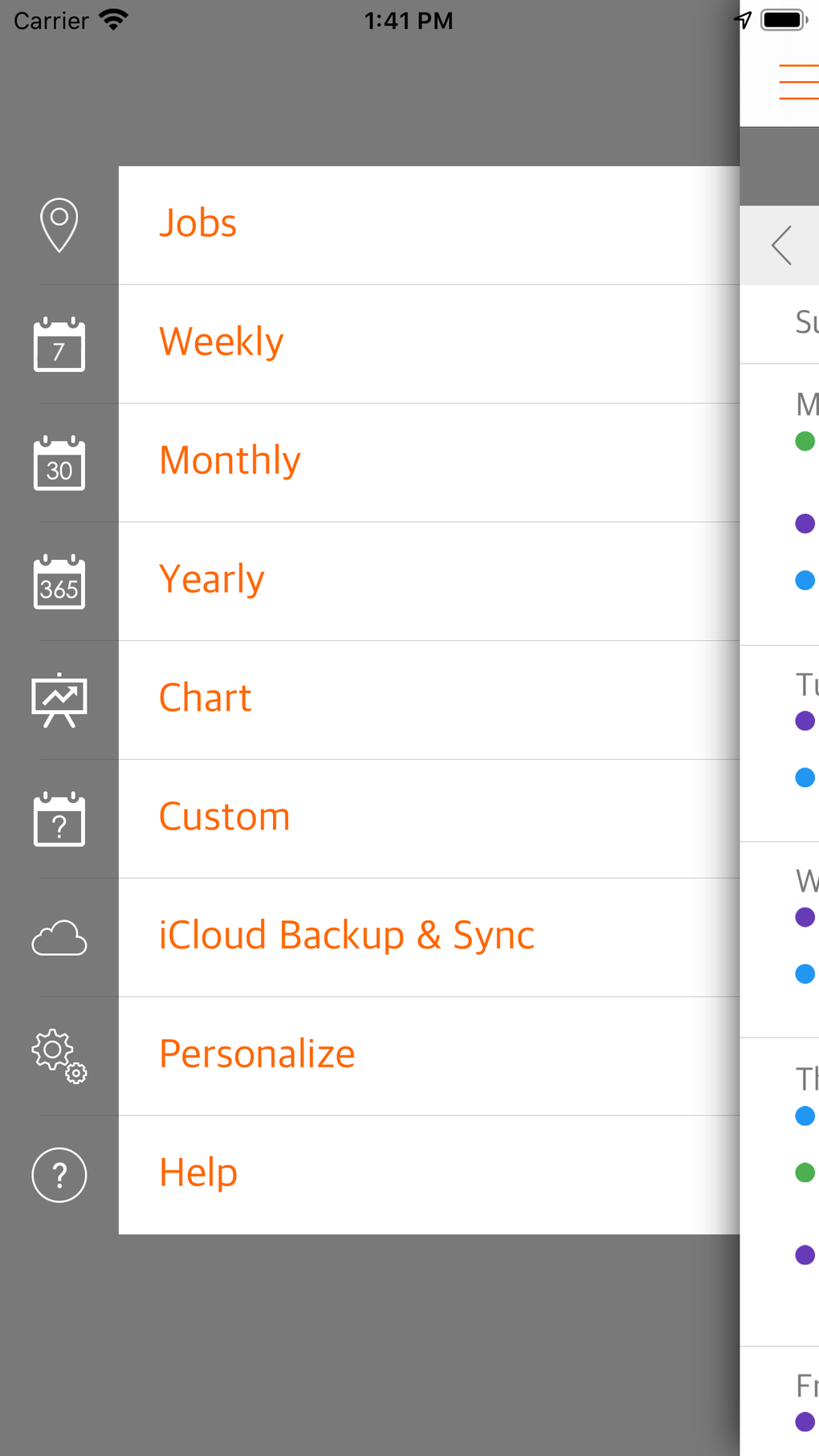Open the Monthly view
819x1456 pixels.
[429, 462]
